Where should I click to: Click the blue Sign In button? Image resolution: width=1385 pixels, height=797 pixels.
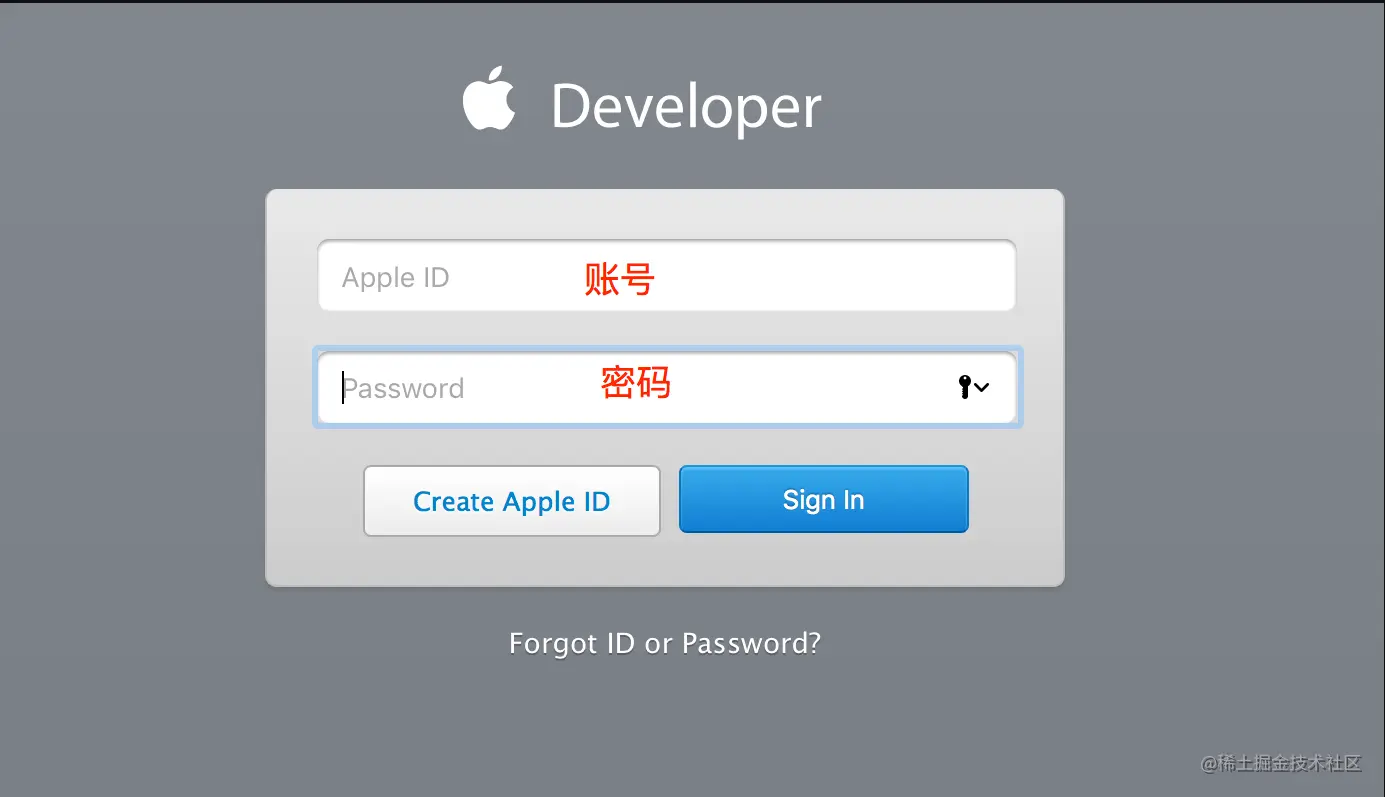[x=824, y=499]
